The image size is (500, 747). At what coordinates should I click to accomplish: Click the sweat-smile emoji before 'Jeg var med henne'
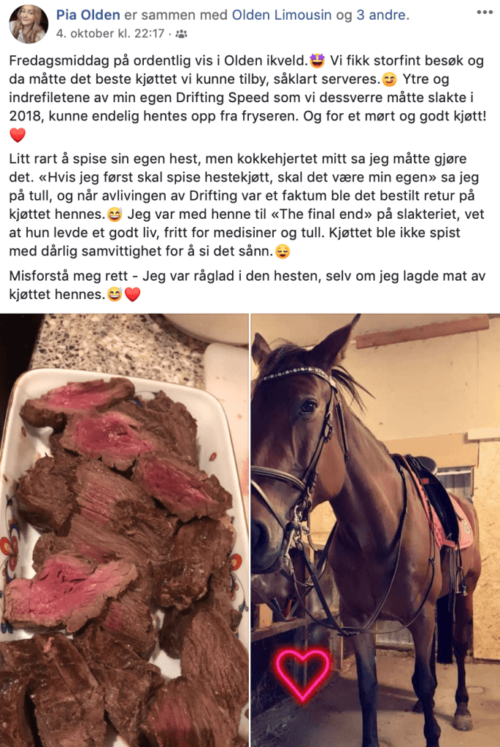pyautogui.click(x=114, y=215)
